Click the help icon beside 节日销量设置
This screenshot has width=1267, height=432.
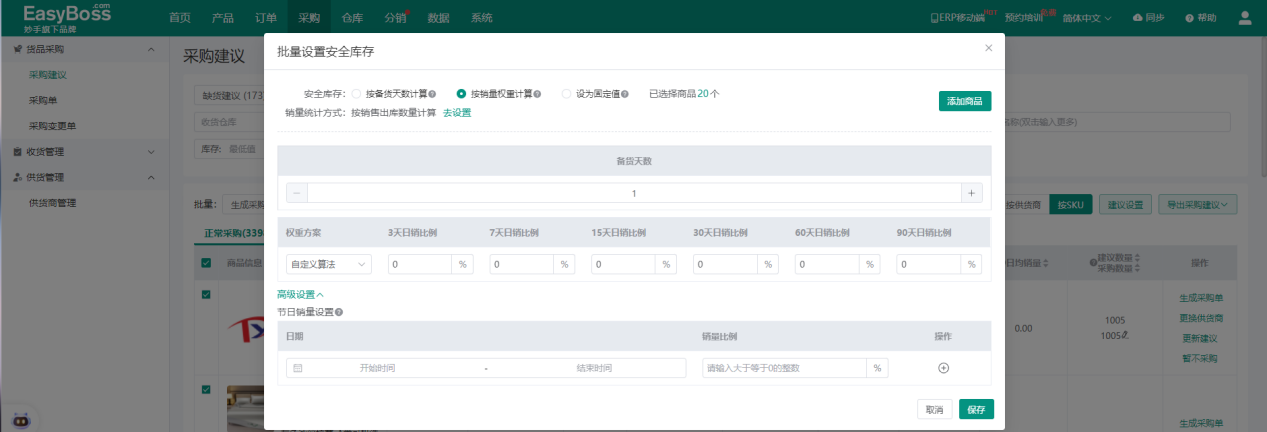click(x=339, y=312)
